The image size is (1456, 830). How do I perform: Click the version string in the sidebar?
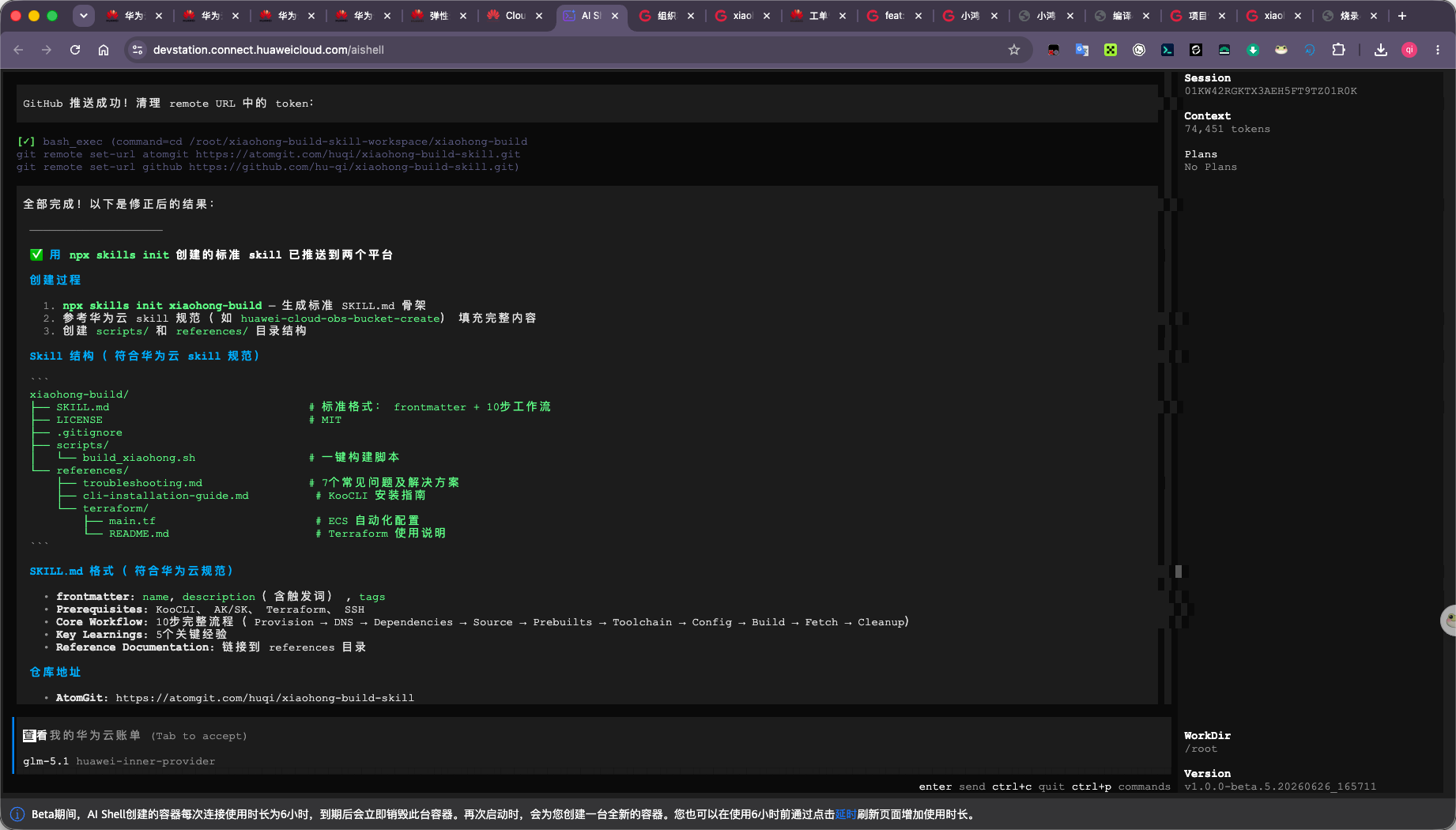coord(1280,787)
